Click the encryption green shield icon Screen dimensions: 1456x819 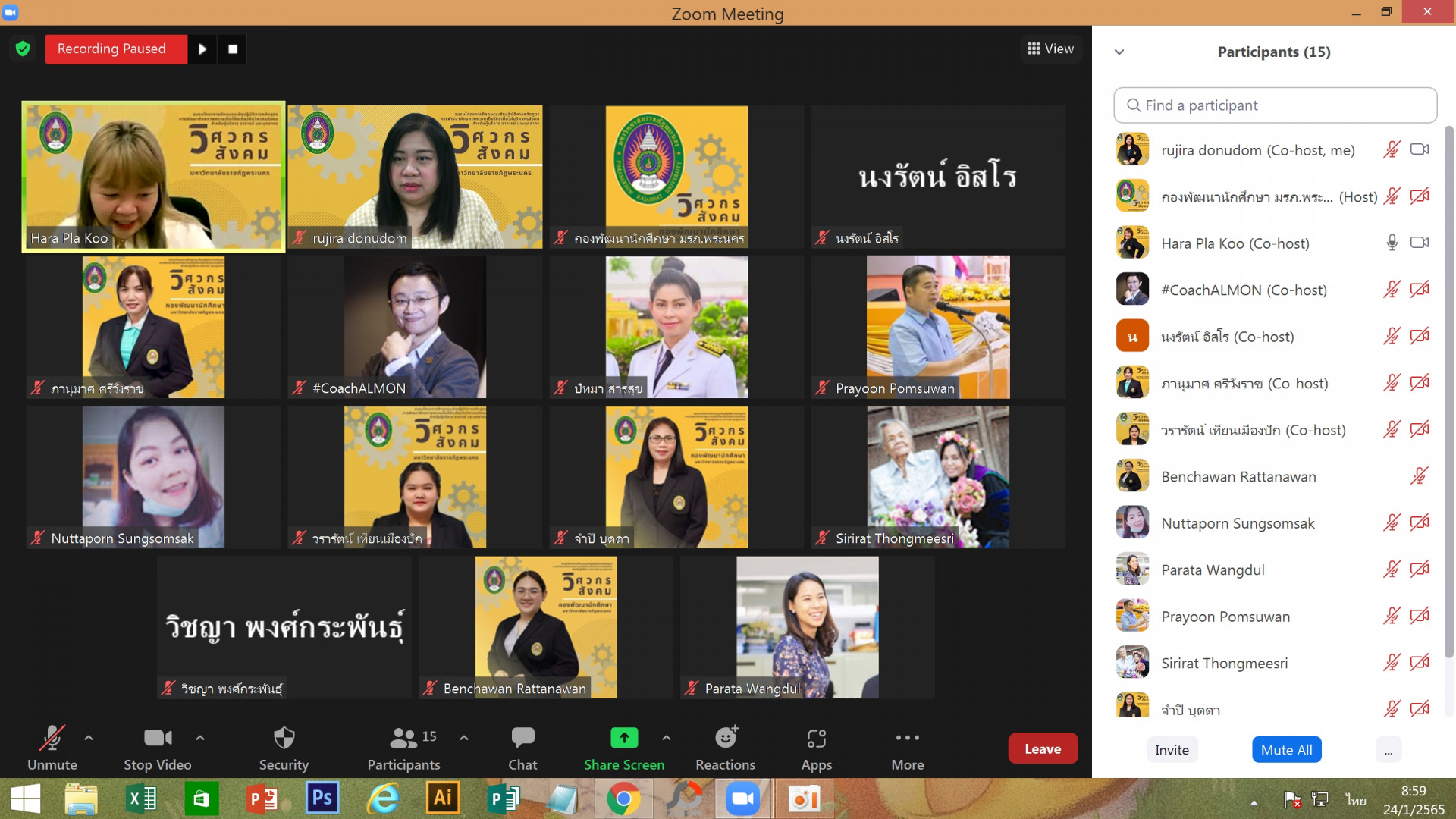coord(23,49)
